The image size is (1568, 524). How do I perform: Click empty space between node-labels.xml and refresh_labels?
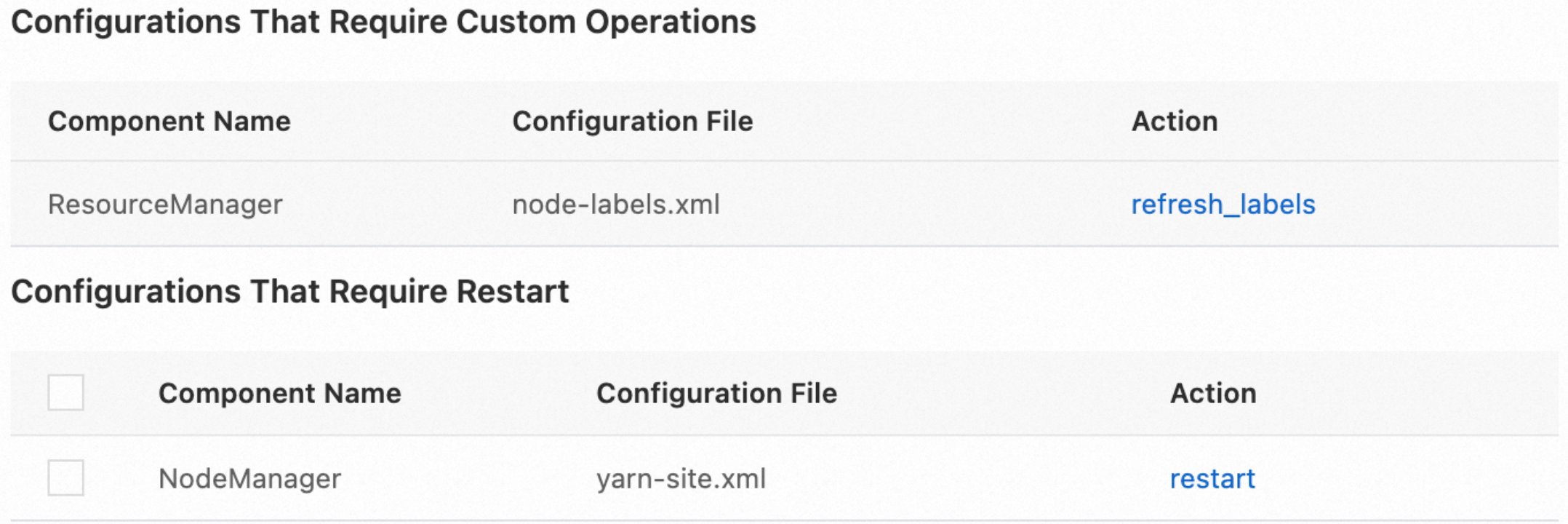[x=924, y=205]
